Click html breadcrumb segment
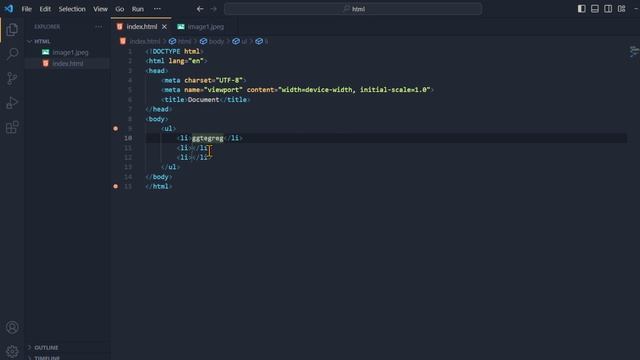Image resolution: width=640 pixels, height=360 pixels. tap(184, 41)
